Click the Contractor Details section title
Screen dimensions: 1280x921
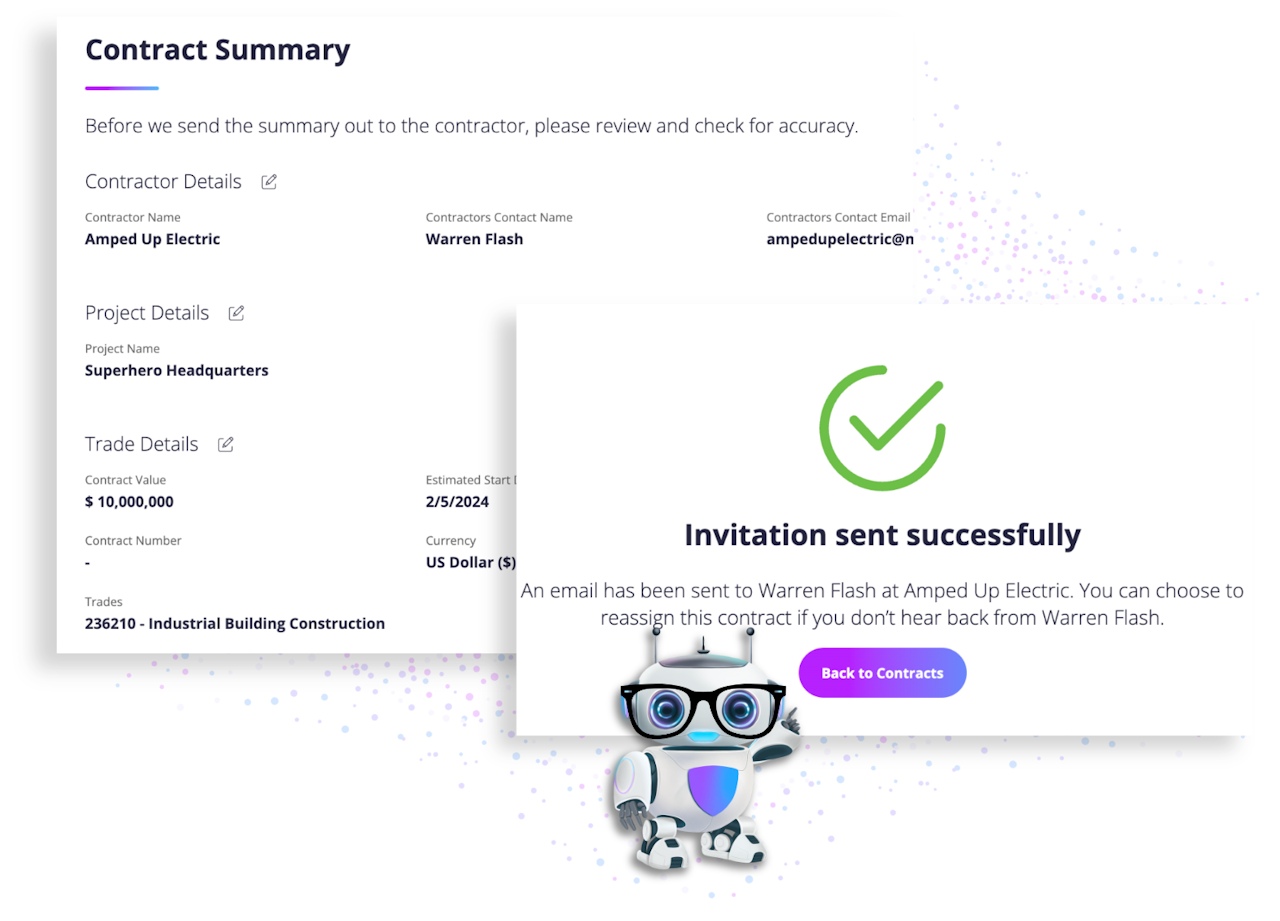(163, 182)
